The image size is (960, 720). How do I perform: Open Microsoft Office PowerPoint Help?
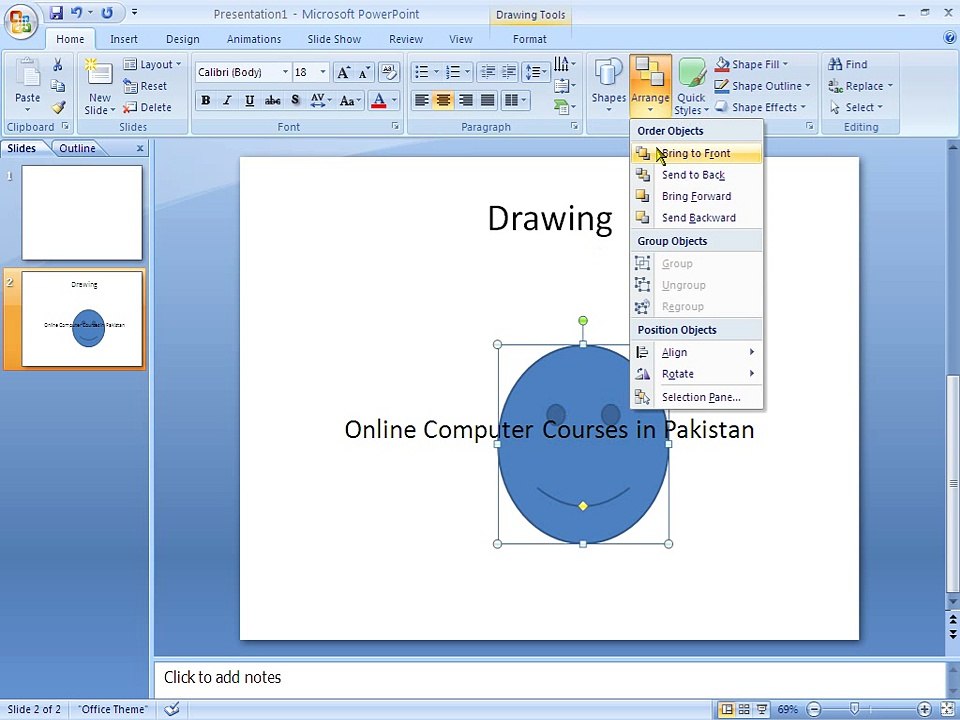(x=950, y=38)
